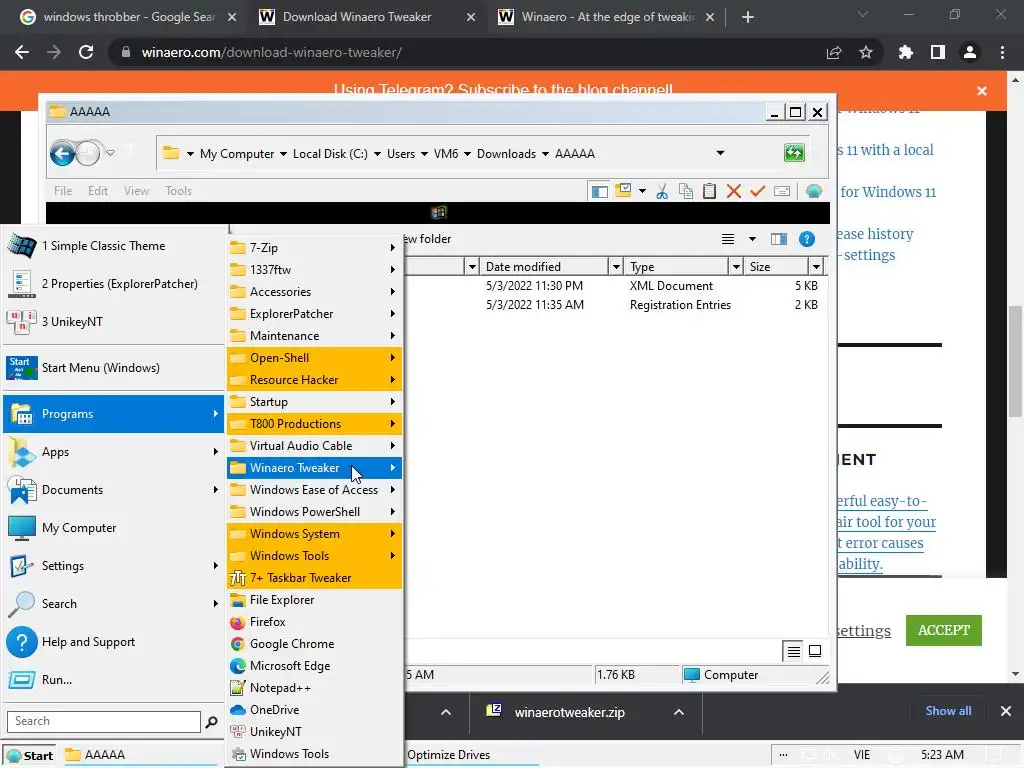Close the orange Telegram banner
1024x768 pixels.
982,91
